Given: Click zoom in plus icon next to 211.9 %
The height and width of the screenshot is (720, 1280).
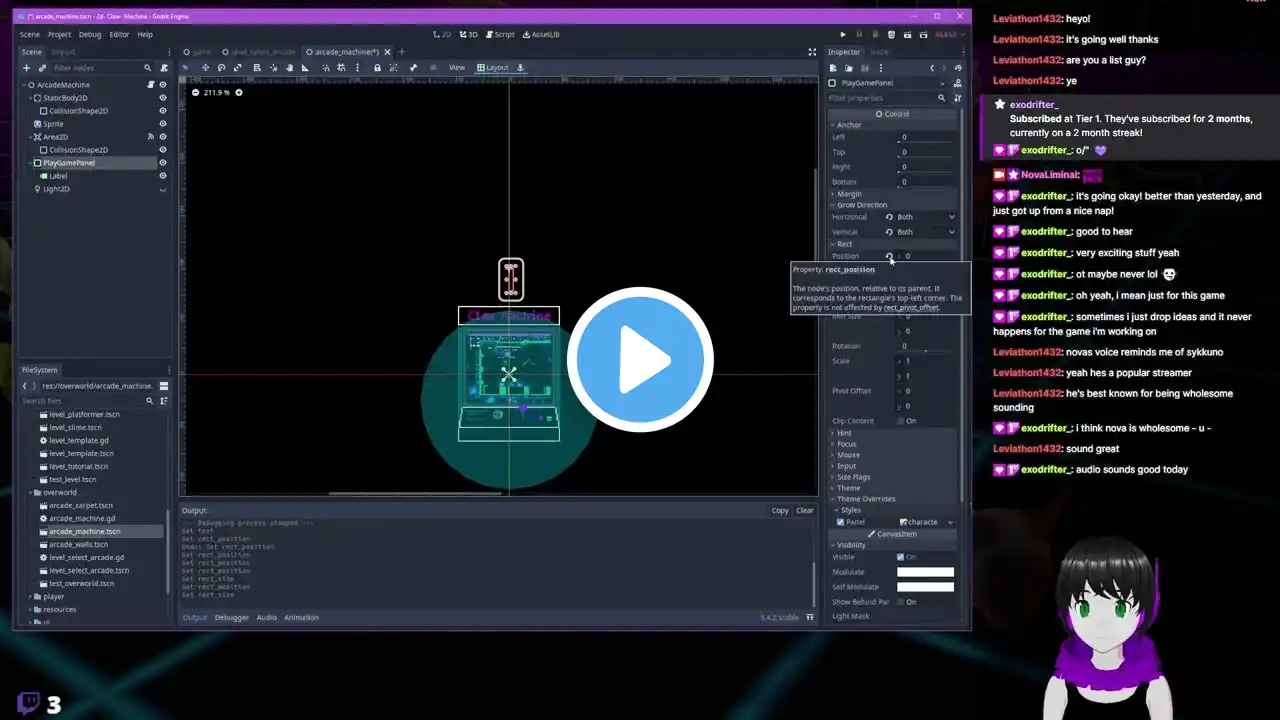Looking at the screenshot, I should (x=238, y=92).
